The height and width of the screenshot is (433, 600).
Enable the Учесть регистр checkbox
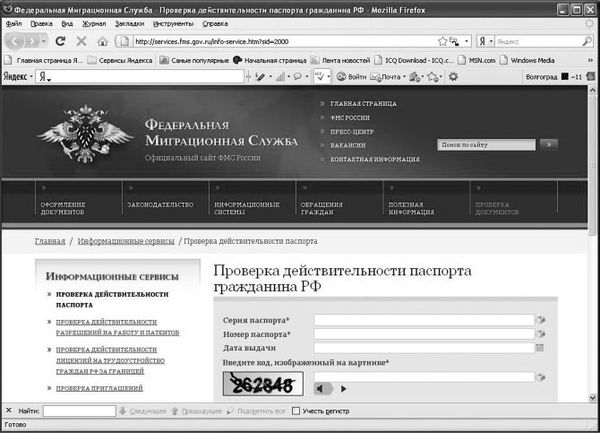pos(296,411)
